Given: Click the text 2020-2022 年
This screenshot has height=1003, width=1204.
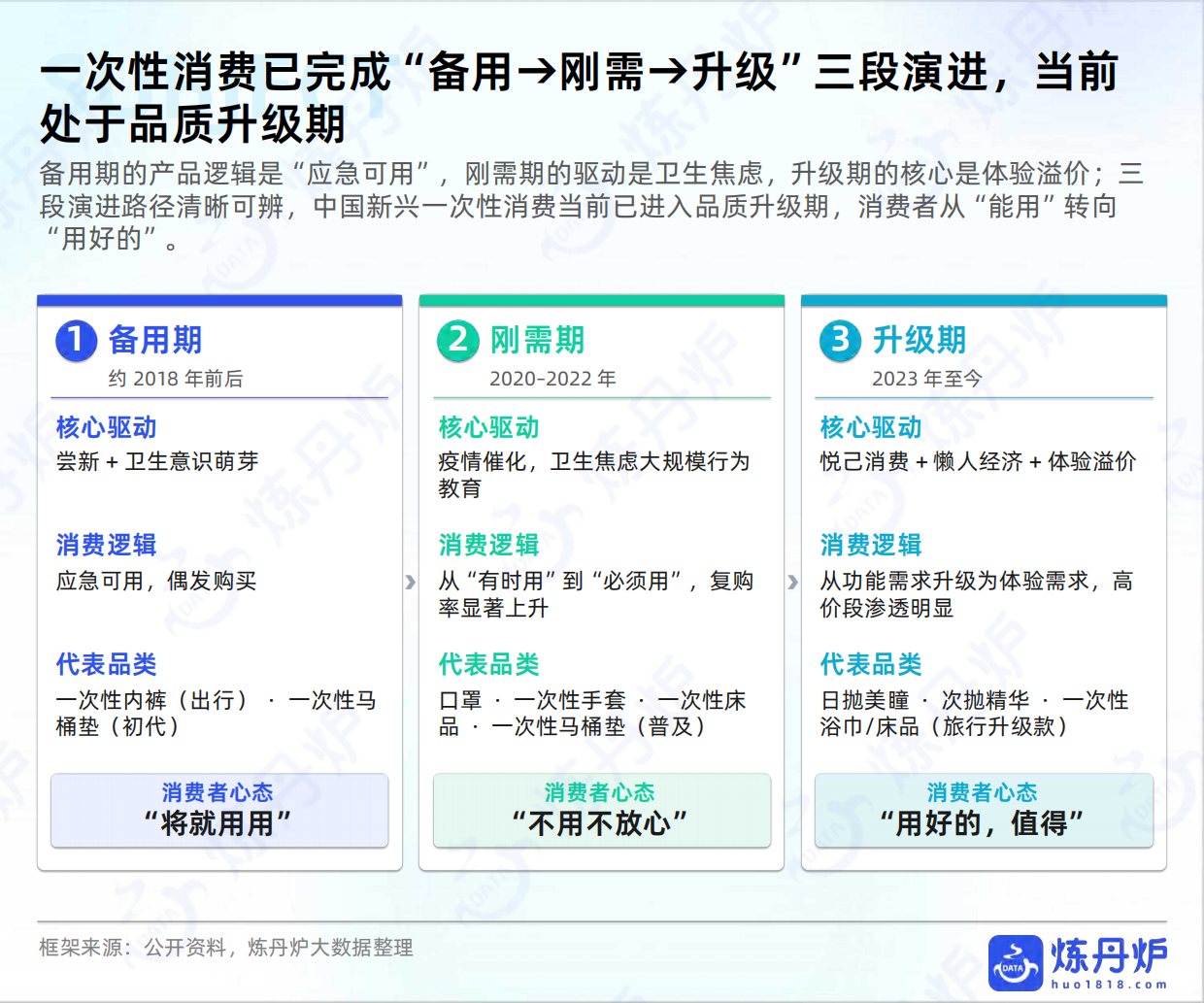Looking at the screenshot, I should click(552, 379).
